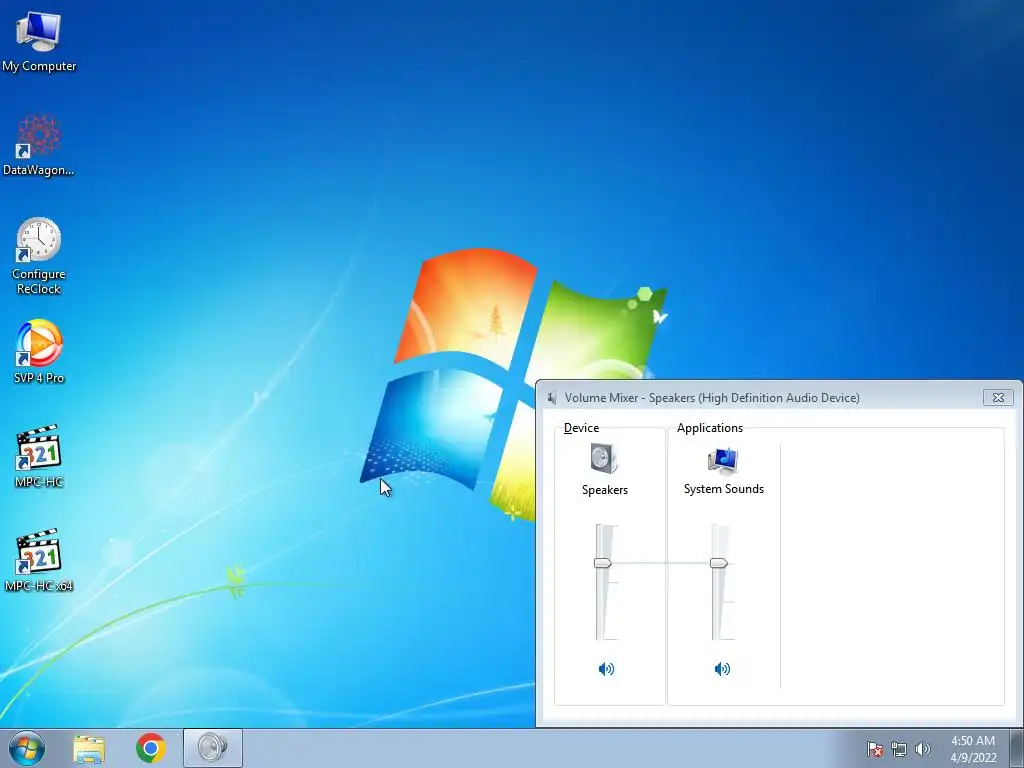Open the Windows Start menu
This screenshot has height=768, width=1024.
tap(27, 748)
